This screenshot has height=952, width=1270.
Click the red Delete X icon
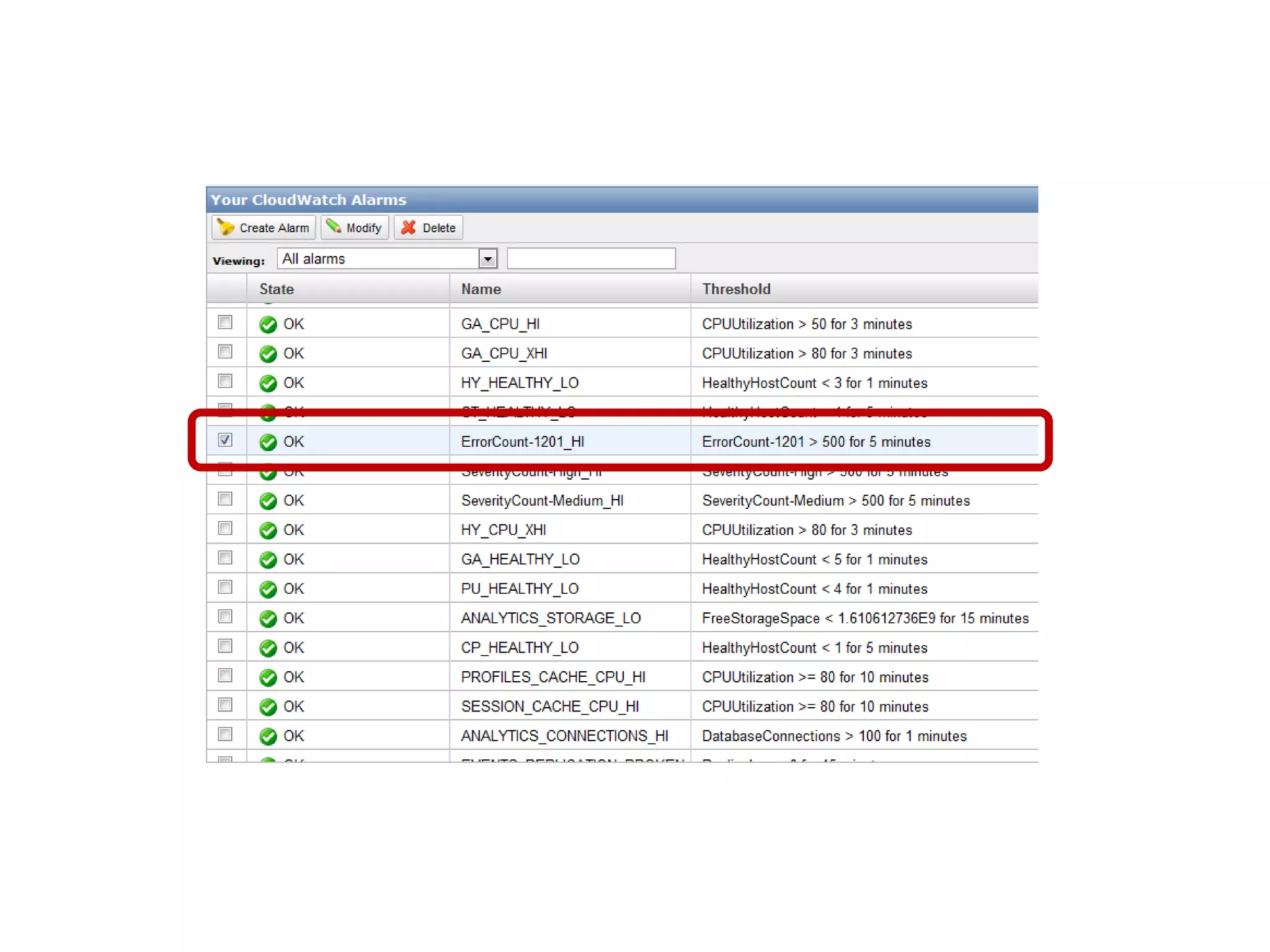point(408,227)
